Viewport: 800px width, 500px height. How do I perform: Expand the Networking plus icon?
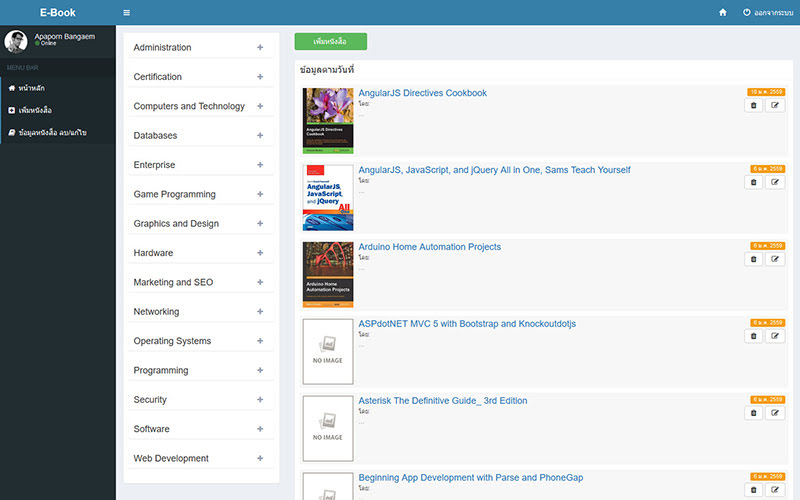pos(260,311)
